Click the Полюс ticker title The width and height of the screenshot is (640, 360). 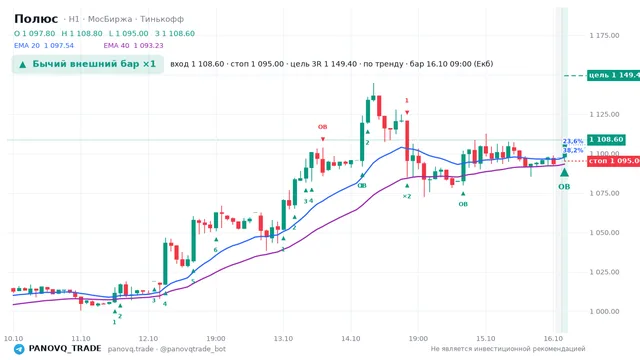tap(36, 19)
